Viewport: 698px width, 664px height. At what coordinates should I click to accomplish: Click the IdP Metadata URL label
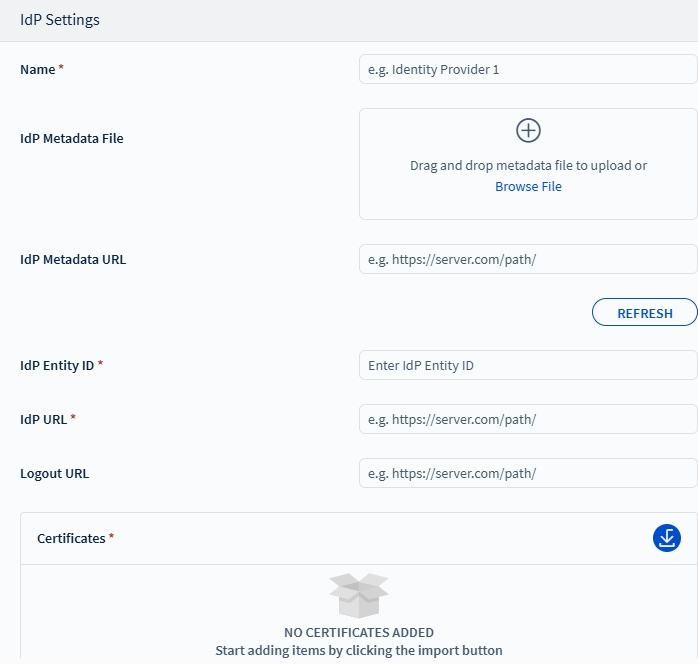73,259
